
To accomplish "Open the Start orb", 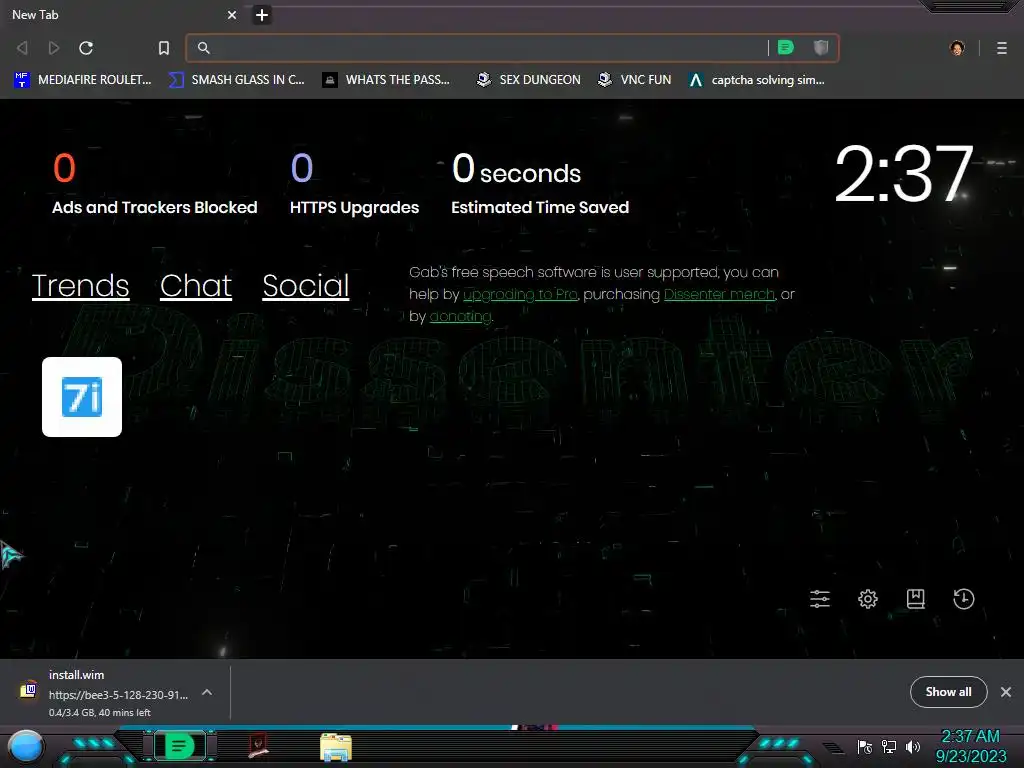I will pyautogui.click(x=26, y=748).
